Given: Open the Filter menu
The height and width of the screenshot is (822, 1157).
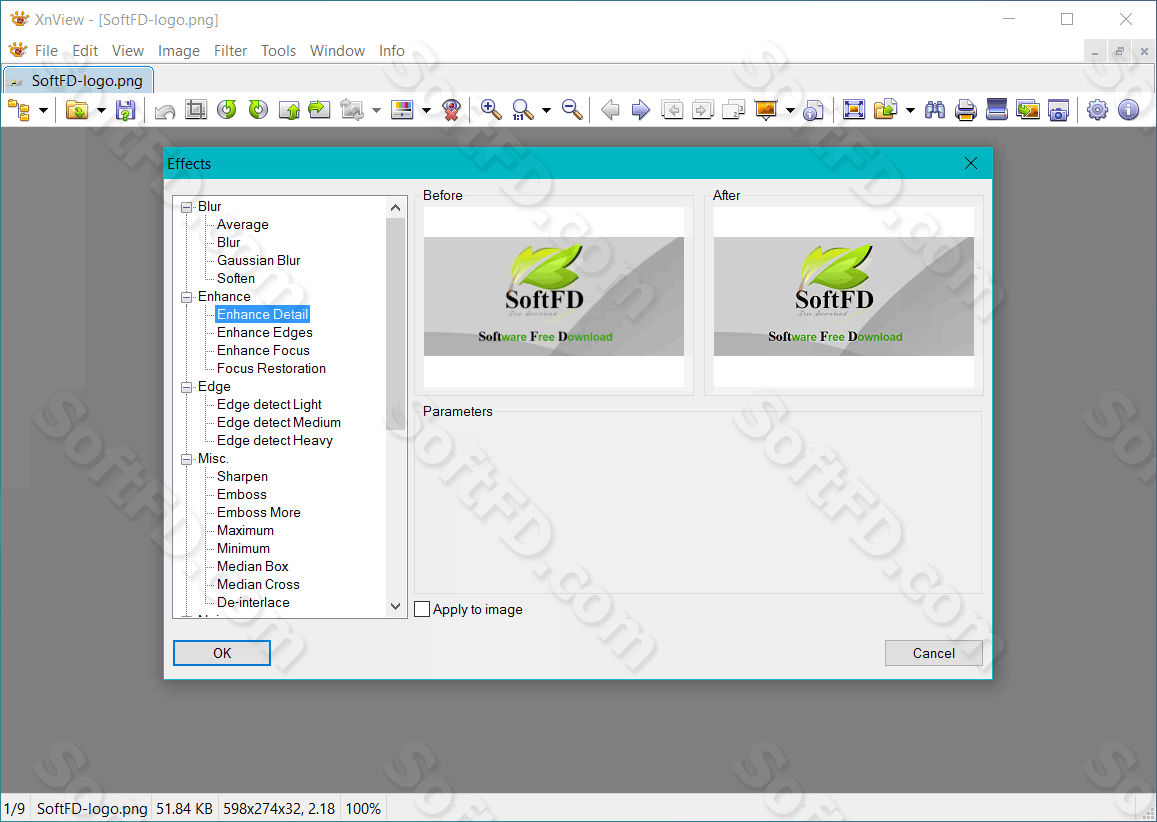Looking at the screenshot, I should coord(230,50).
